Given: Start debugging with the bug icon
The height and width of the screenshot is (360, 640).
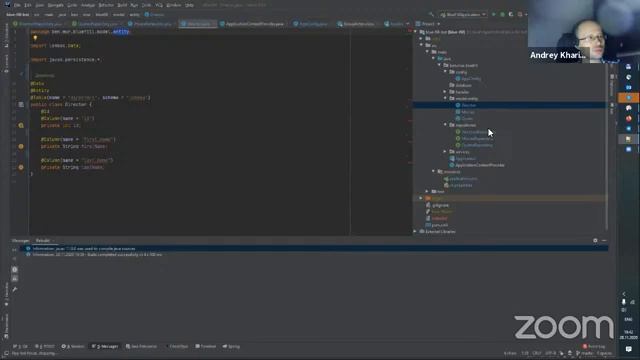Looking at the screenshot, I should (502, 14).
